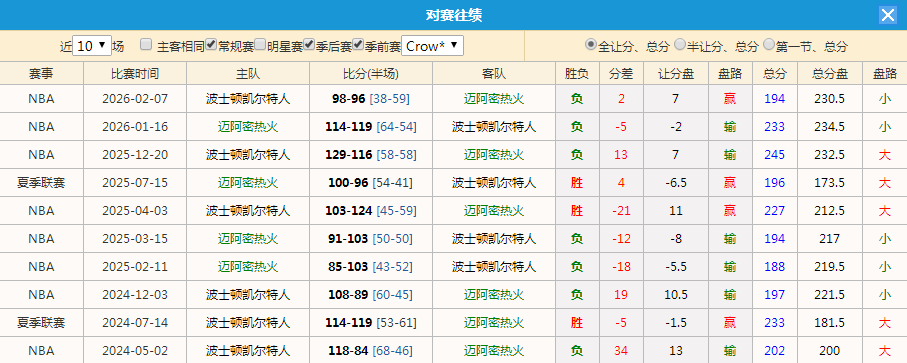
Task: Toggle the 主客相同 checkbox
Action: coord(146,45)
